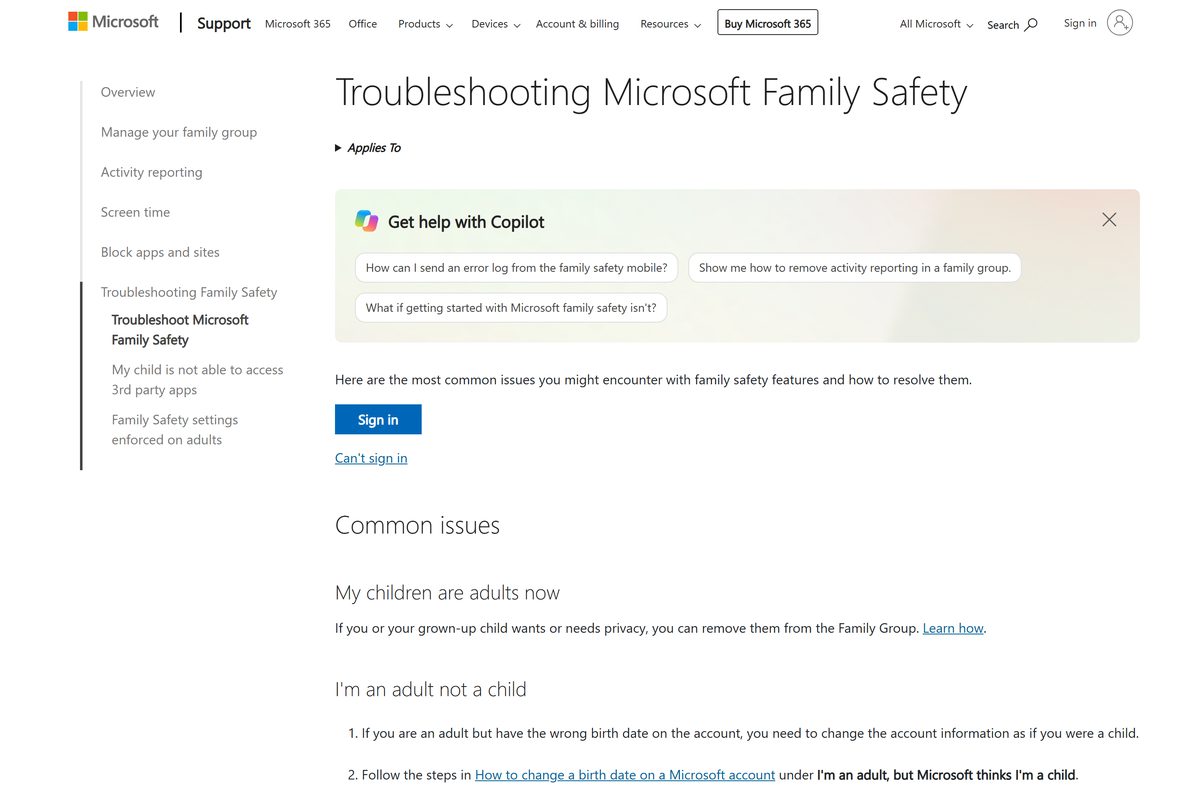This screenshot has height=792, width=1200.
Task: Click the 'My children are adults now' heading
Action: (x=447, y=592)
